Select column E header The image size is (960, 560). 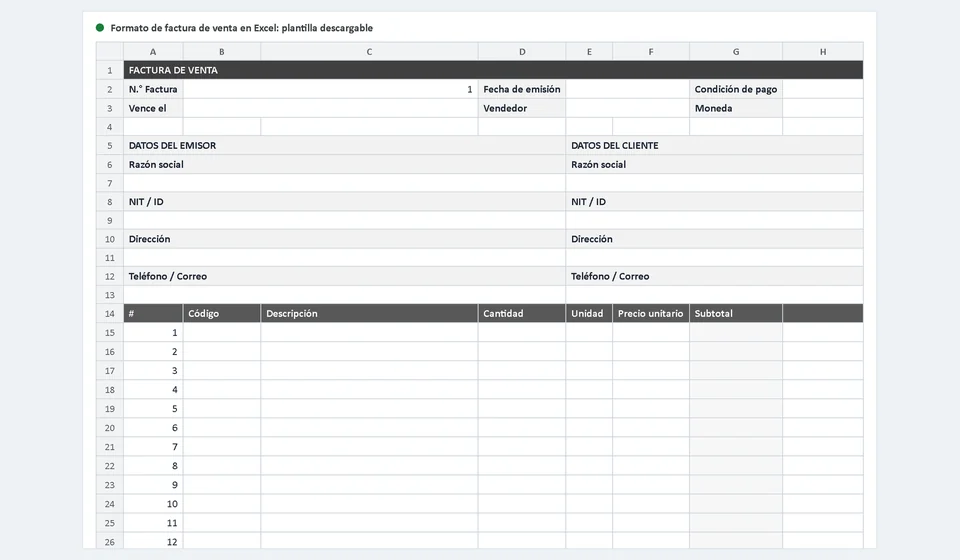tap(589, 52)
